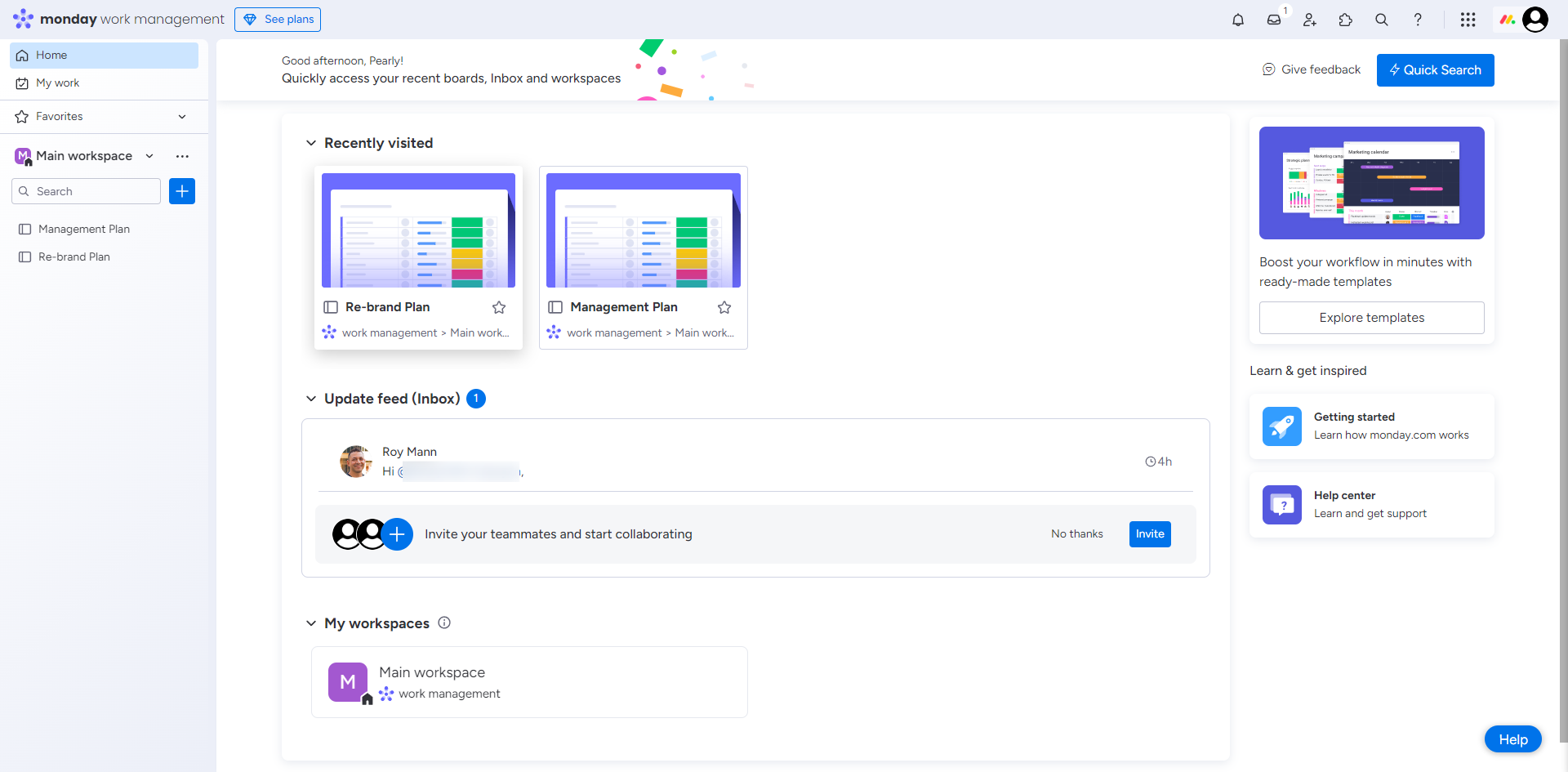Open the Main workspace card
The height and width of the screenshot is (772, 1568).
pyautogui.click(x=529, y=682)
